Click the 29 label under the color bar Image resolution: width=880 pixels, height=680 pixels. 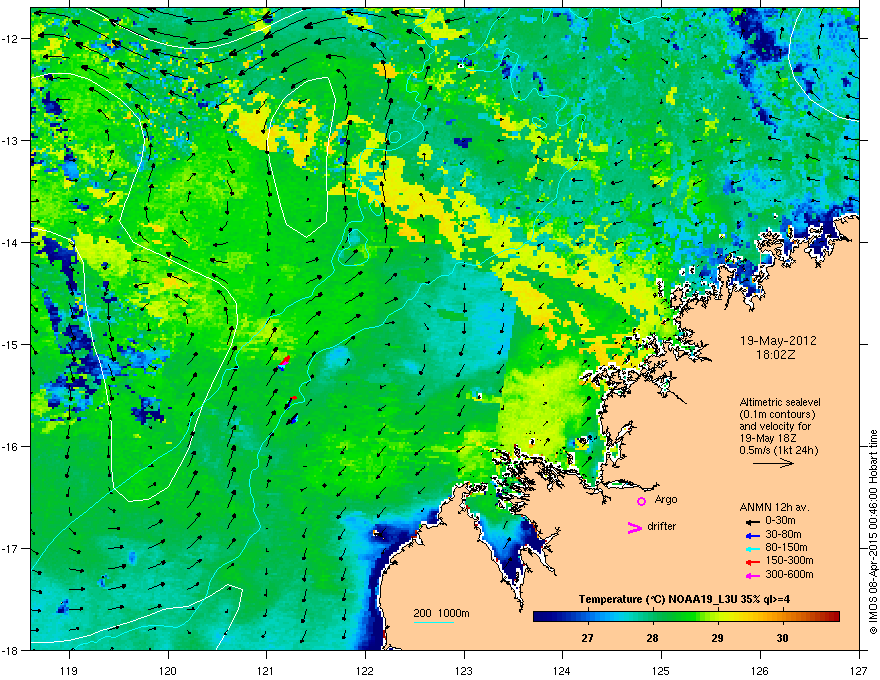click(717, 638)
